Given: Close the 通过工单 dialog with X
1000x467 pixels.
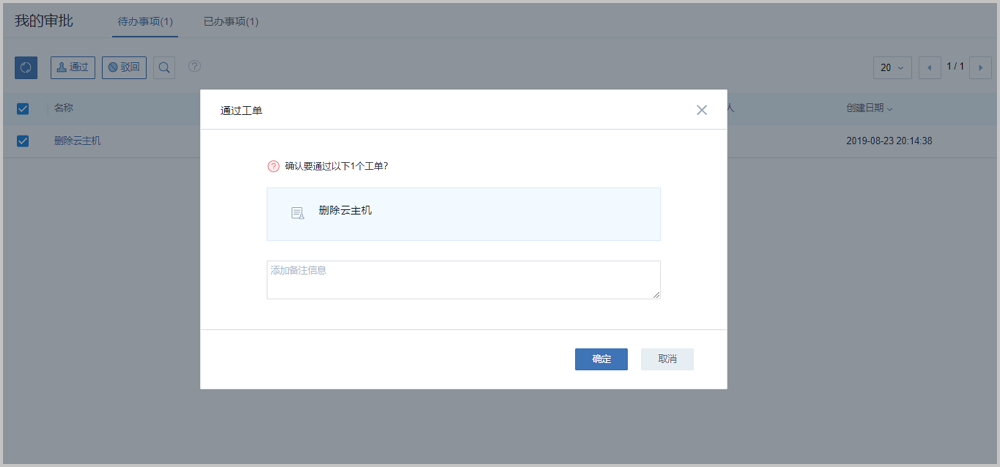Looking at the screenshot, I should (702, 110).
